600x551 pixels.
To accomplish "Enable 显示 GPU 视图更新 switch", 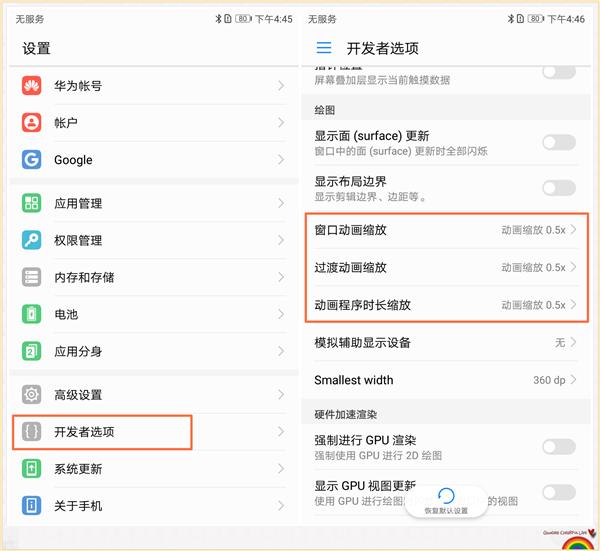I will [x=559, y=492].
